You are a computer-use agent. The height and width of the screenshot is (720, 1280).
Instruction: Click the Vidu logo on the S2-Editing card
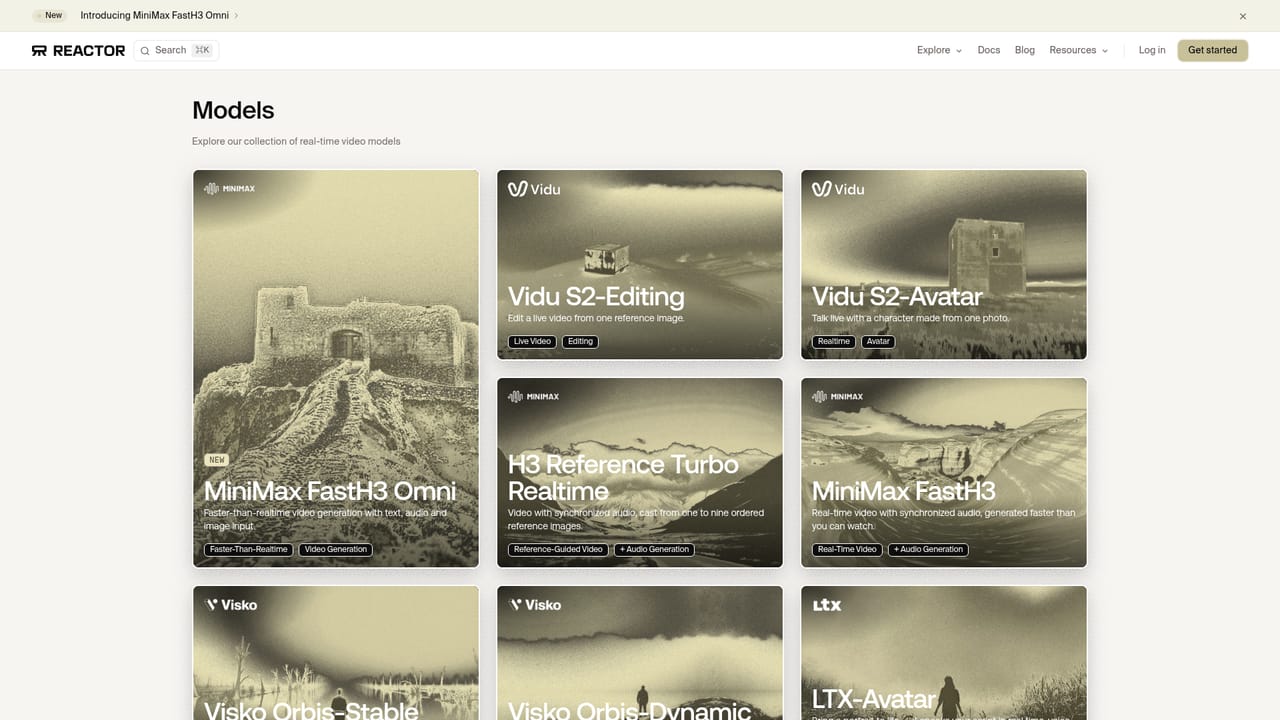[534, 189]
